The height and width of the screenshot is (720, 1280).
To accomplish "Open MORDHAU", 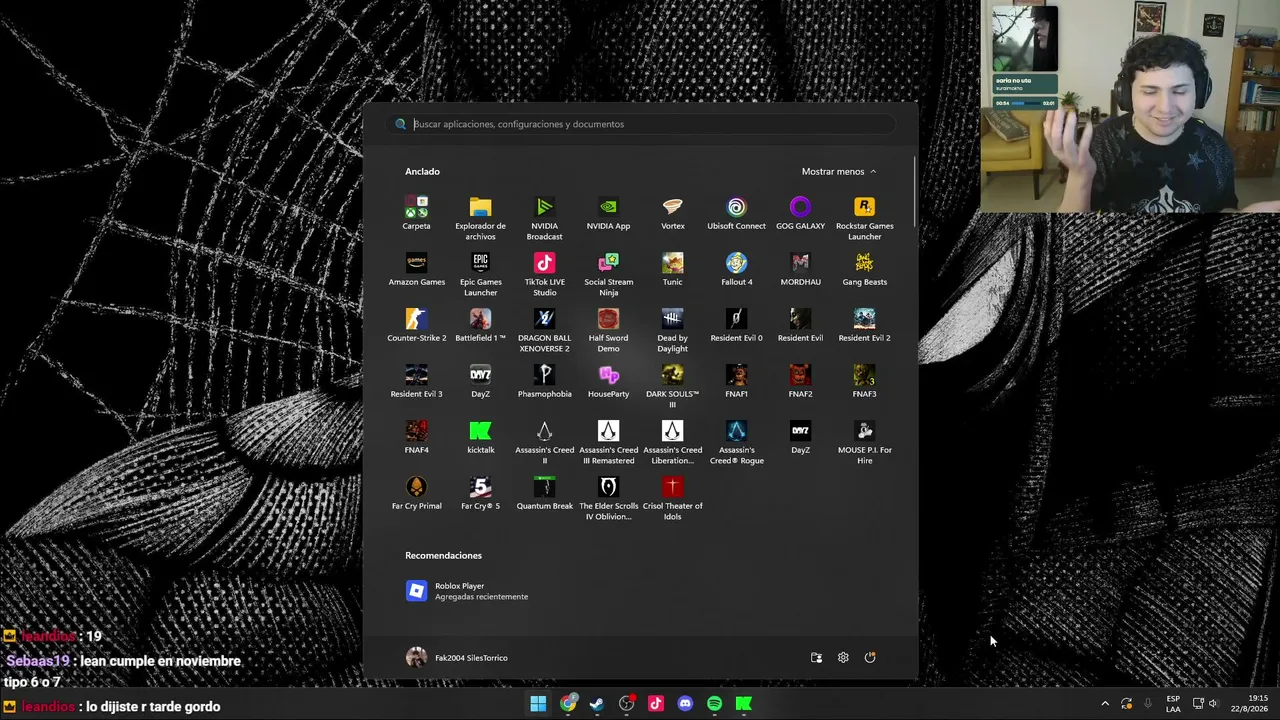I will tap(800, 270).
